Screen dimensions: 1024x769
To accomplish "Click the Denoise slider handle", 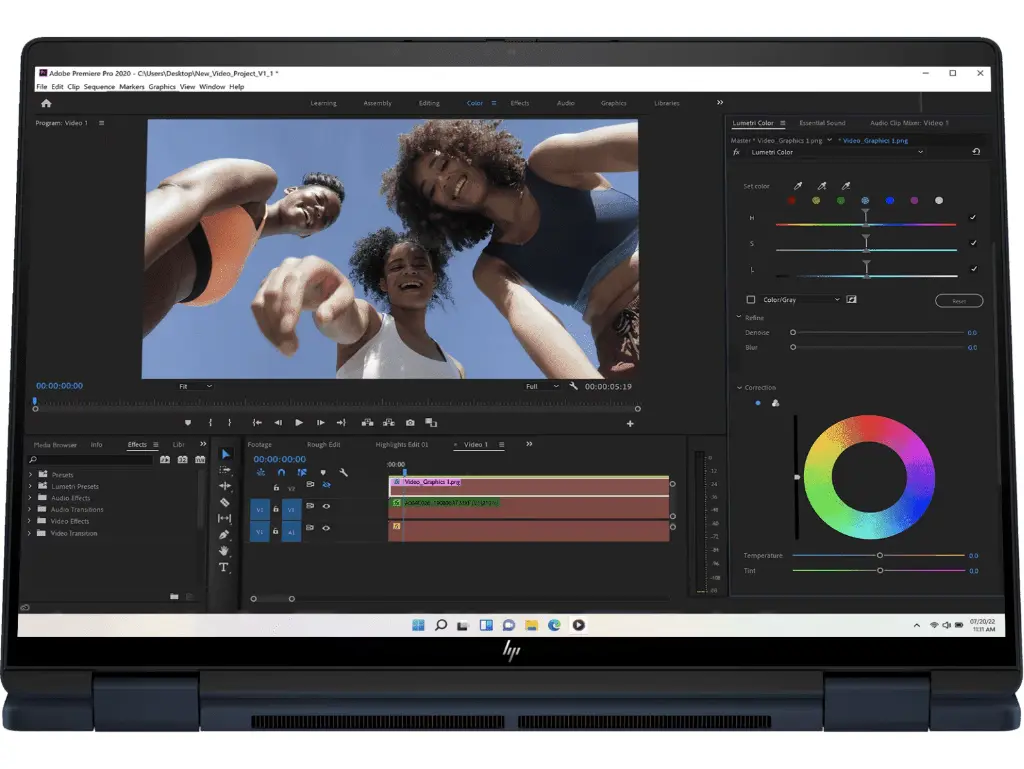I will pyautogui.click(x=793, y=332).
